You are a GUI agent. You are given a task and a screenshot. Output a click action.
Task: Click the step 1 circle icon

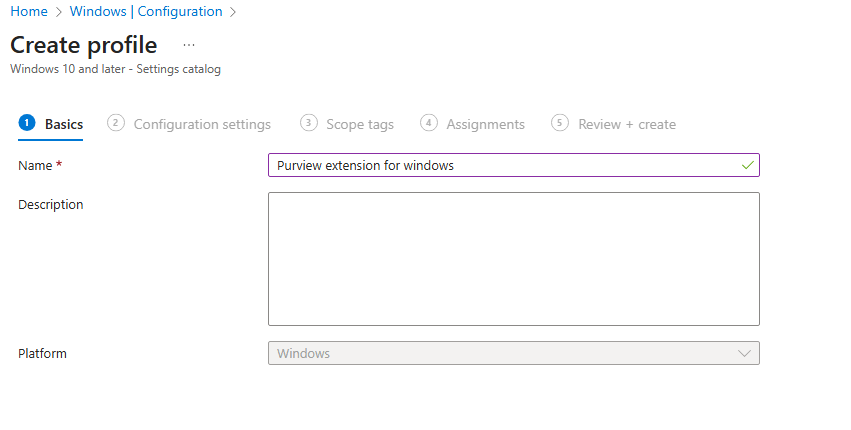pyautogui.click(x=27, y=123)
